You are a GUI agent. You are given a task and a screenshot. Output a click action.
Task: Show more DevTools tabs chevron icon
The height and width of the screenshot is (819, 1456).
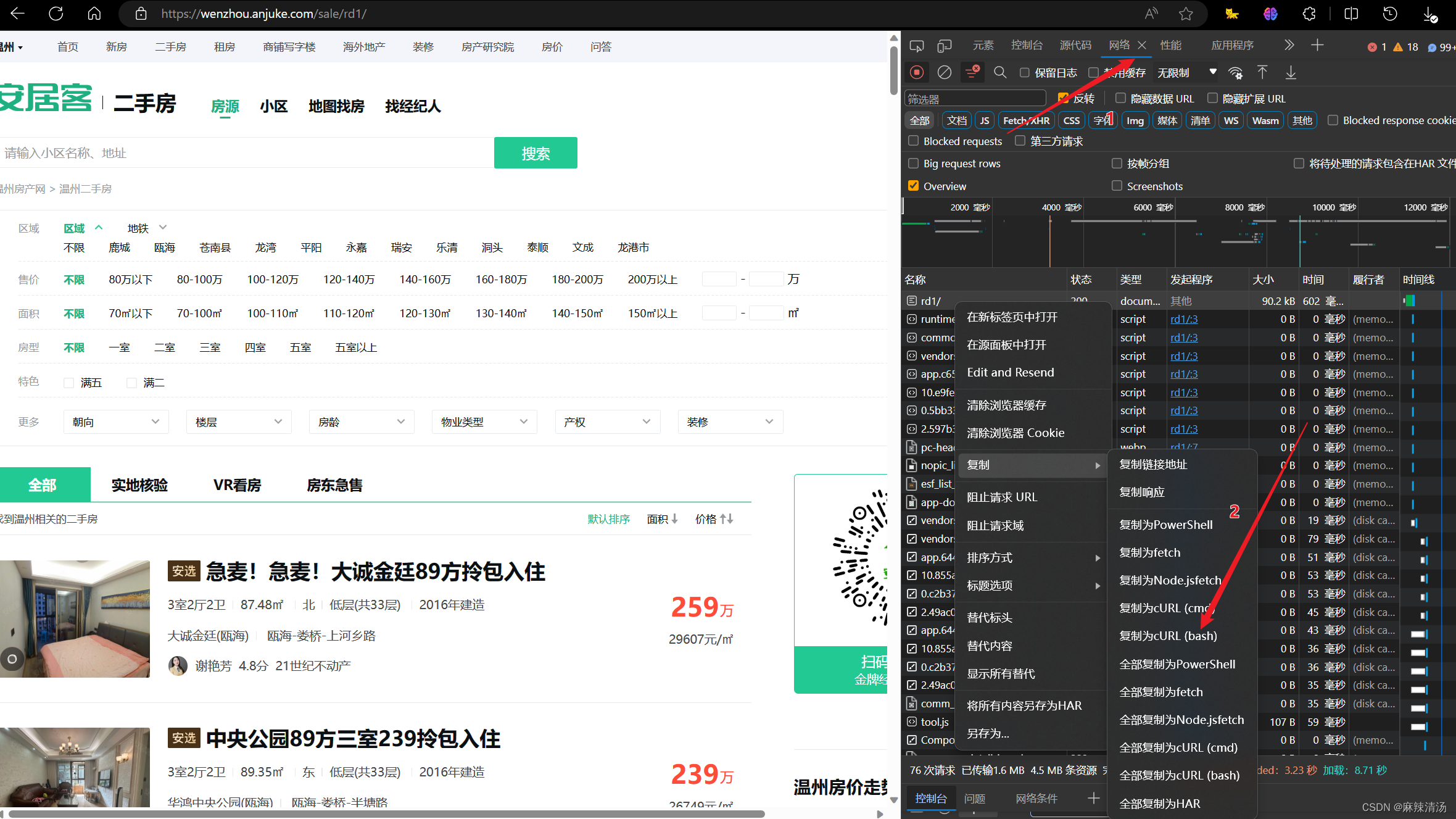pyautogui.click(x=1289, y=45)
